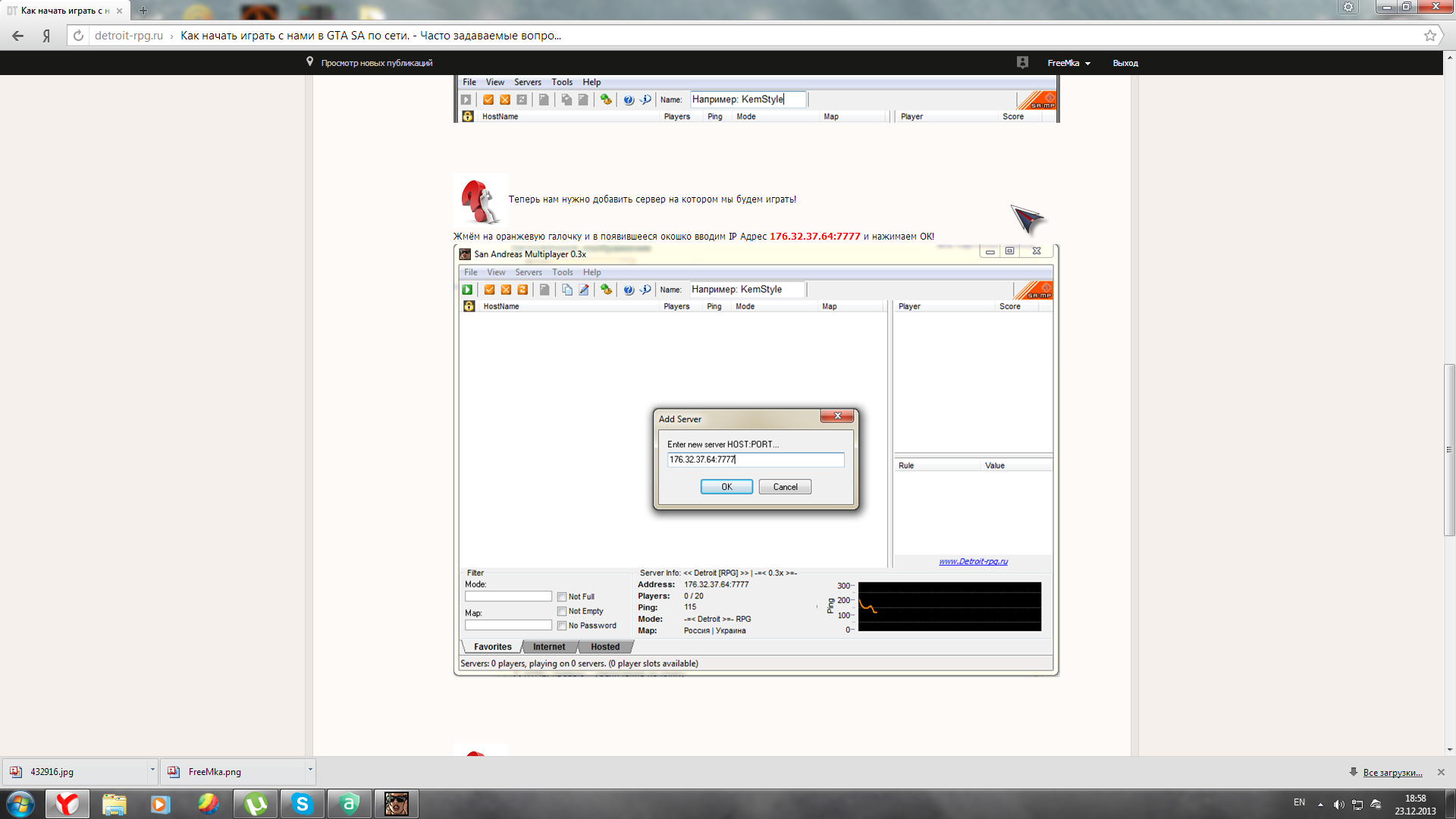Screen dimensions: 1456x819
Task: Click the blue question-mark help icon beside Name: Например: KemStyle
Action: point(629,290)
